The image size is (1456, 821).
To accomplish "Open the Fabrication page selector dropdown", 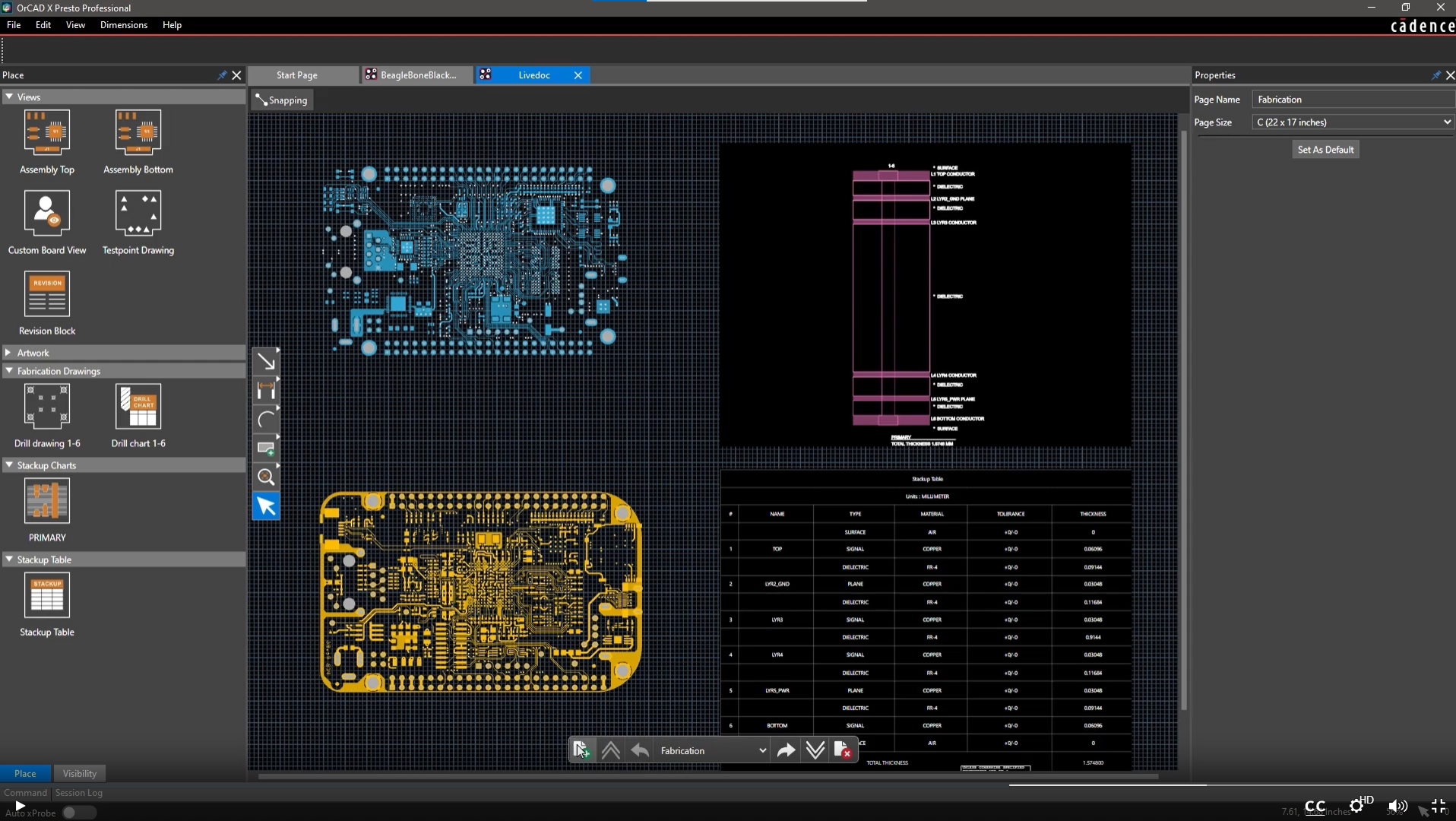I will (713, 750).
